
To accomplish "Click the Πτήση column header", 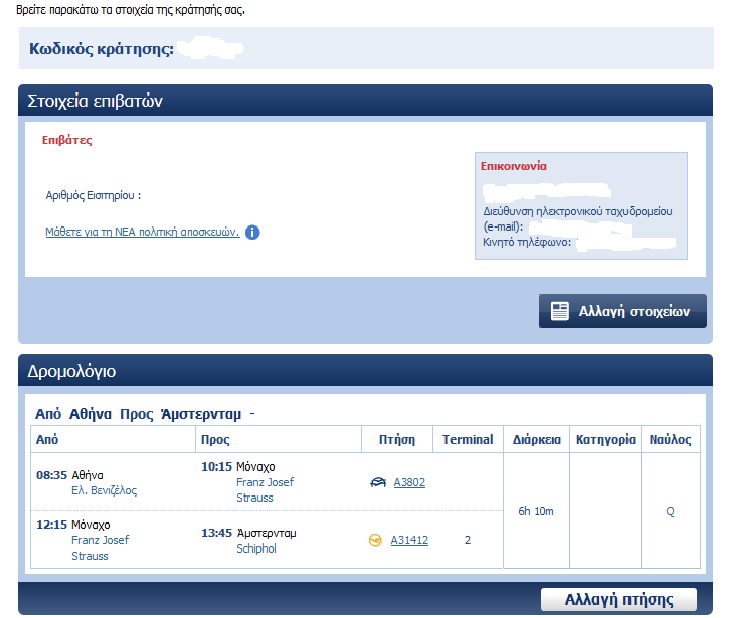I will [396, 439].
